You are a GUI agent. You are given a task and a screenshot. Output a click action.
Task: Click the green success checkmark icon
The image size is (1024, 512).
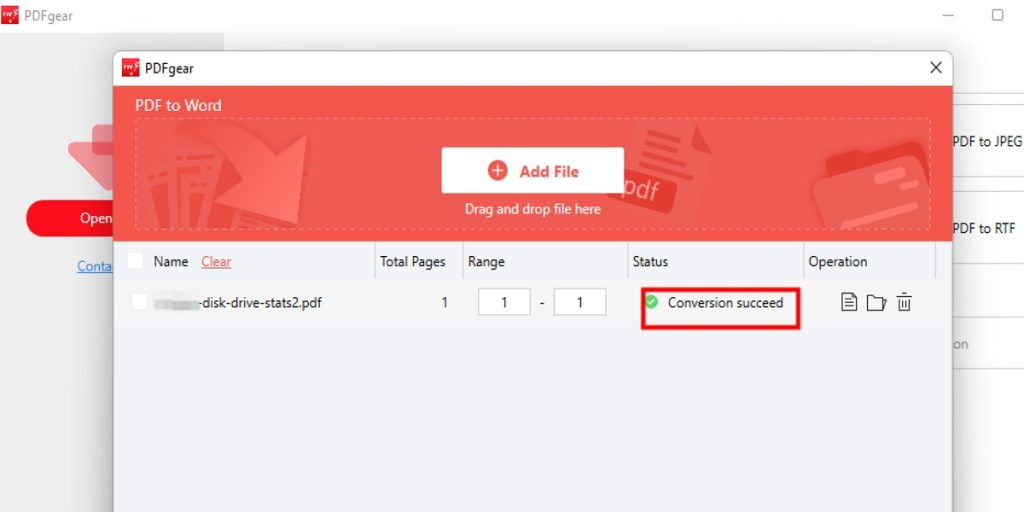coord(651,302)
